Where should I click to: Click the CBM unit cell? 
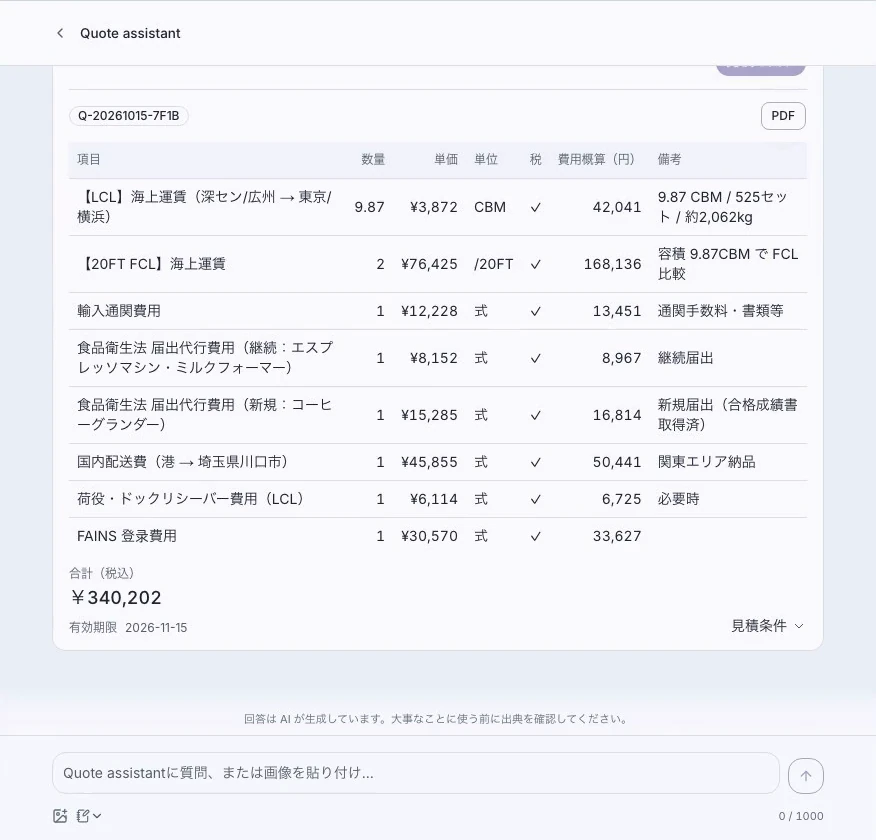(490, 207)
